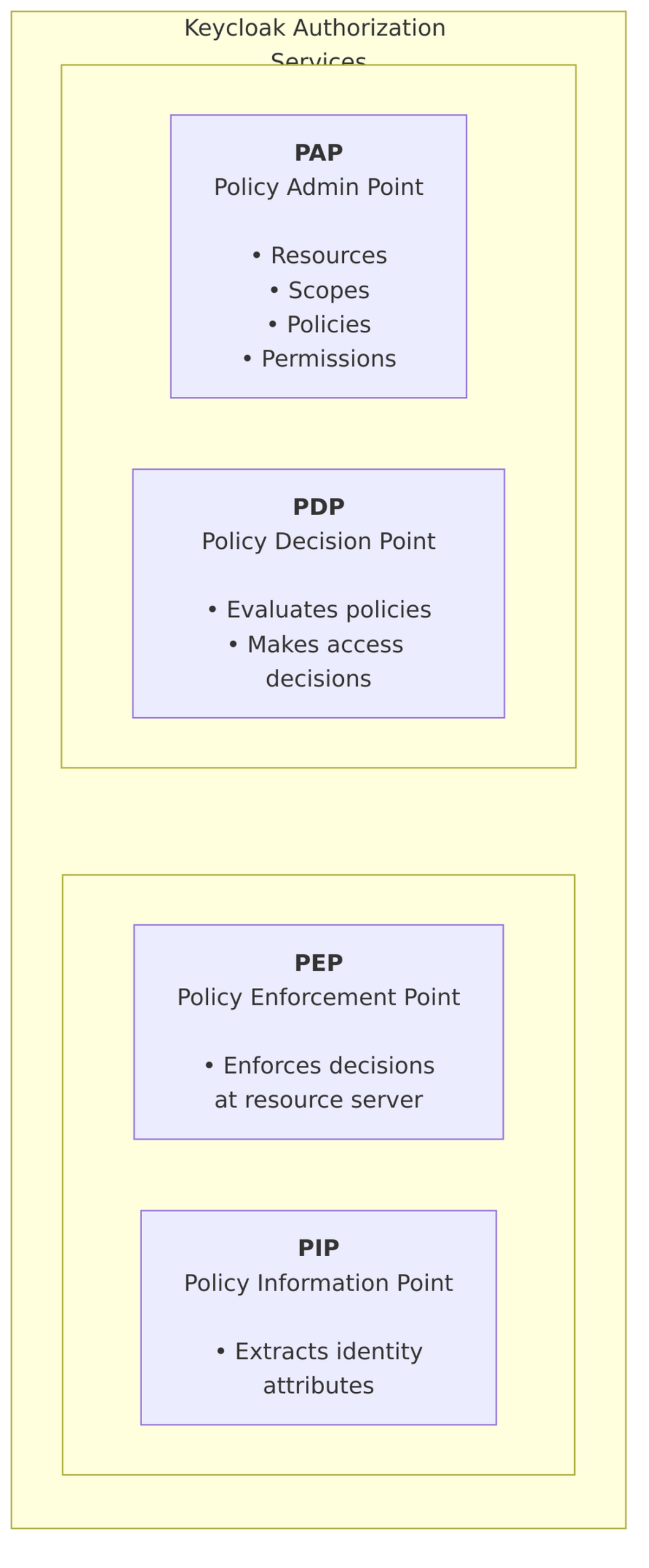
Task: Click empty space between PAP and PDP nodes
Action: [318, 433]
